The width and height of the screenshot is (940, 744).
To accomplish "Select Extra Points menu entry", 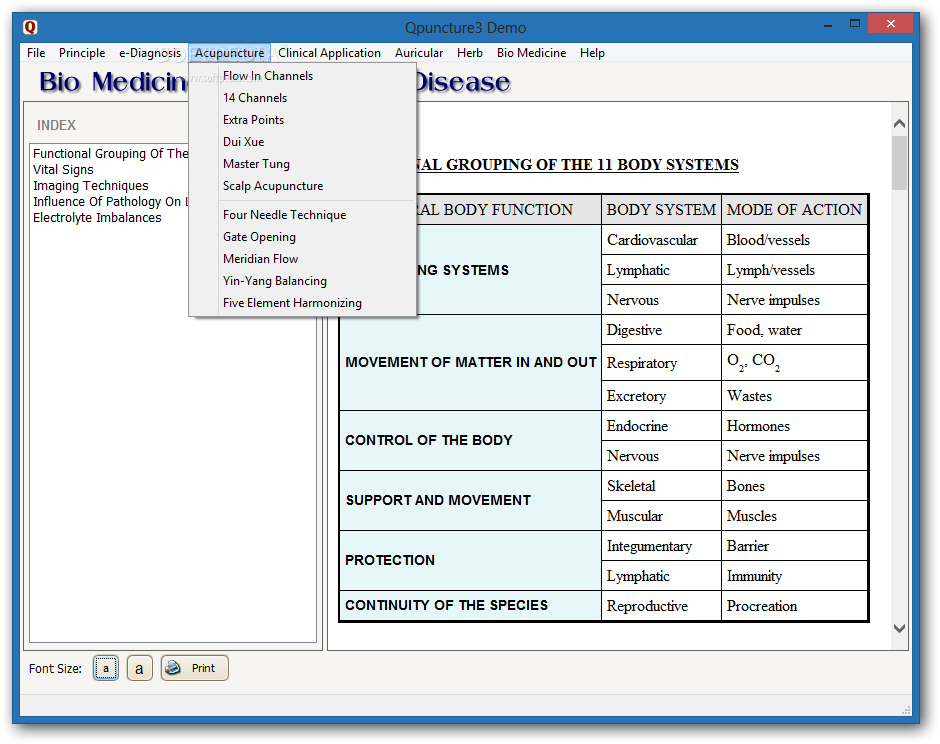I will click(303, 120).
